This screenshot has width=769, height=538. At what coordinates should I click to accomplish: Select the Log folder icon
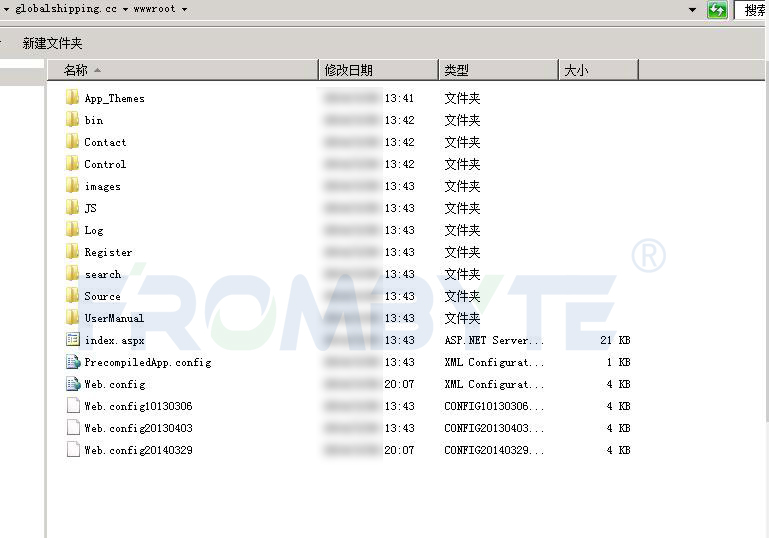click(73, 230)
